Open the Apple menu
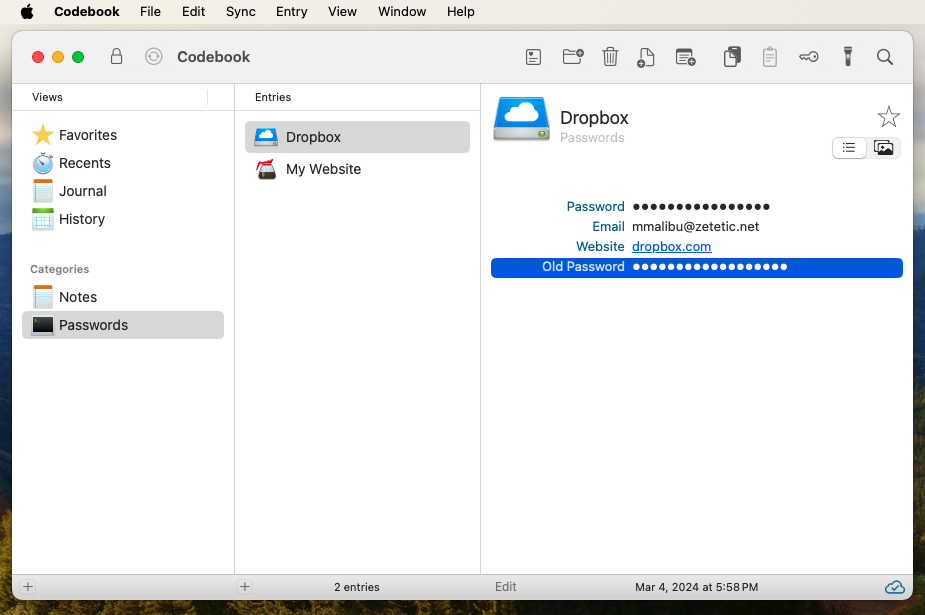The height and width of the screenshot is (615, 925). (x=27, y=12)
